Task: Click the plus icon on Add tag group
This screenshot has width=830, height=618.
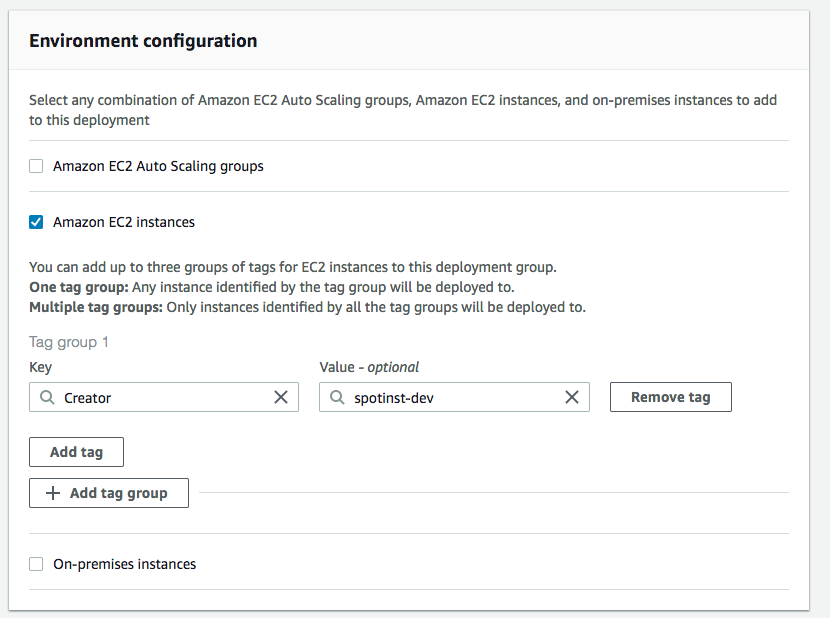Action: 54,493
